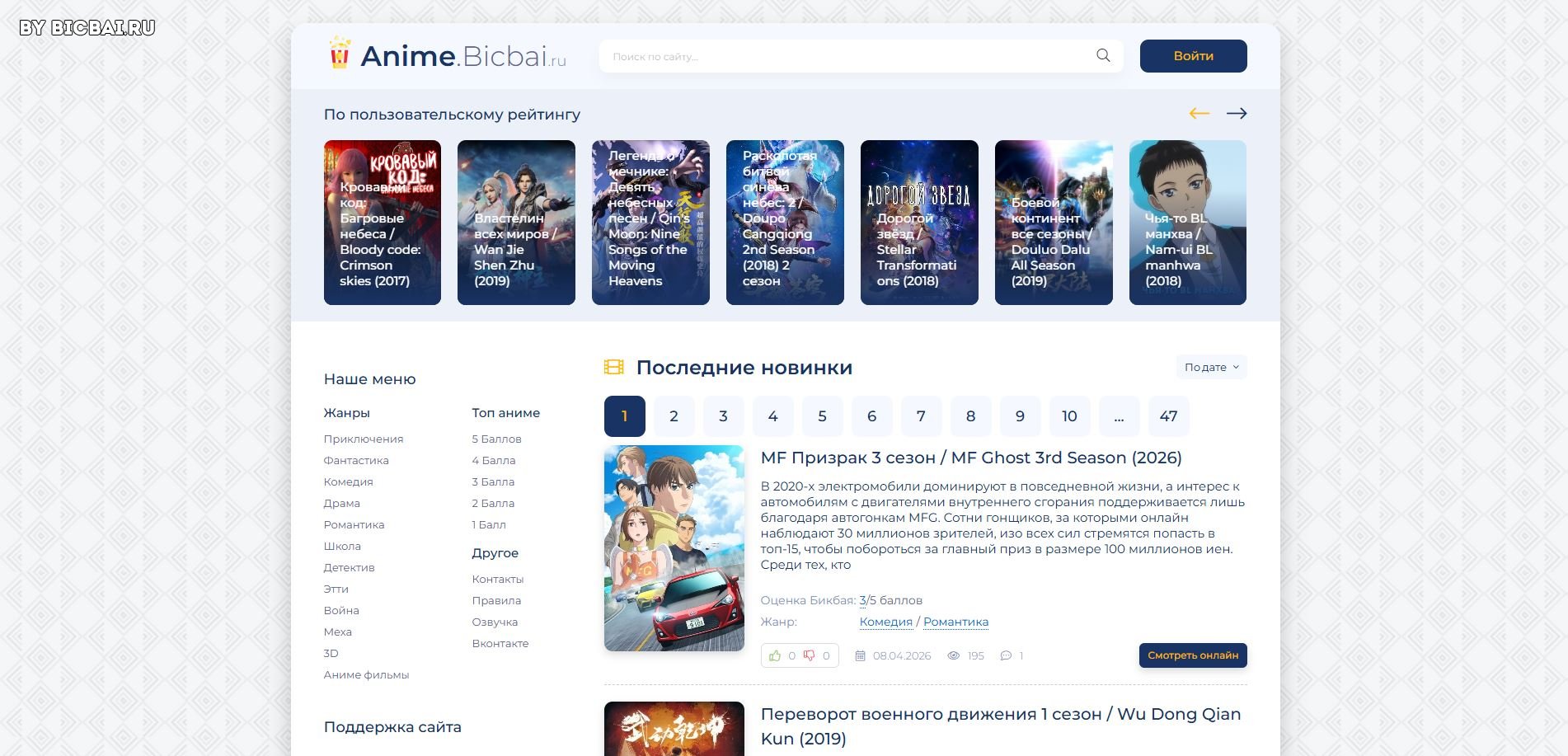Click the film strip icon beside Последние новинки
1568x756 pixels.
click(614, 368)
